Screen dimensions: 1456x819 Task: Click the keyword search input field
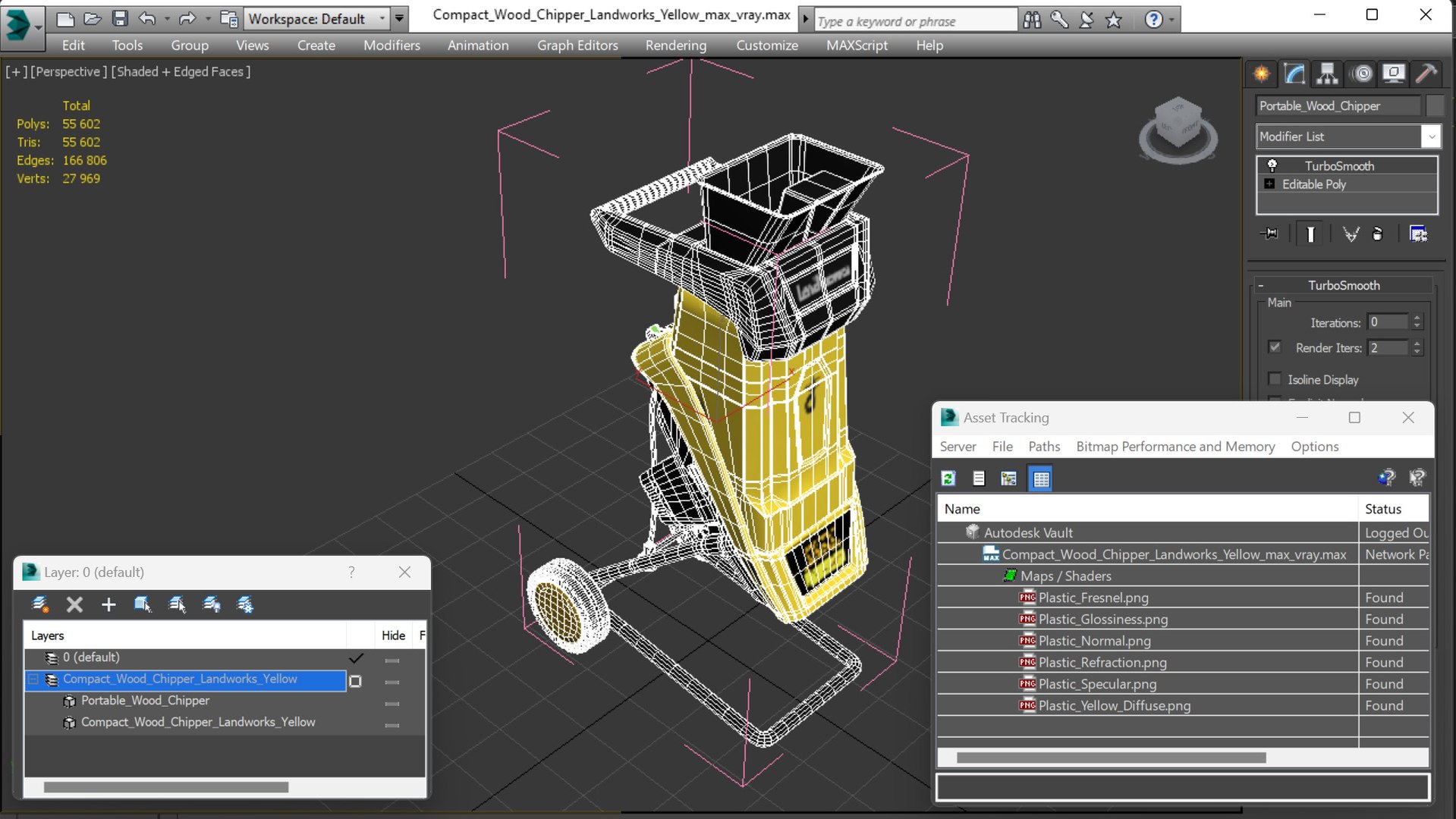[x=916, y=20]
